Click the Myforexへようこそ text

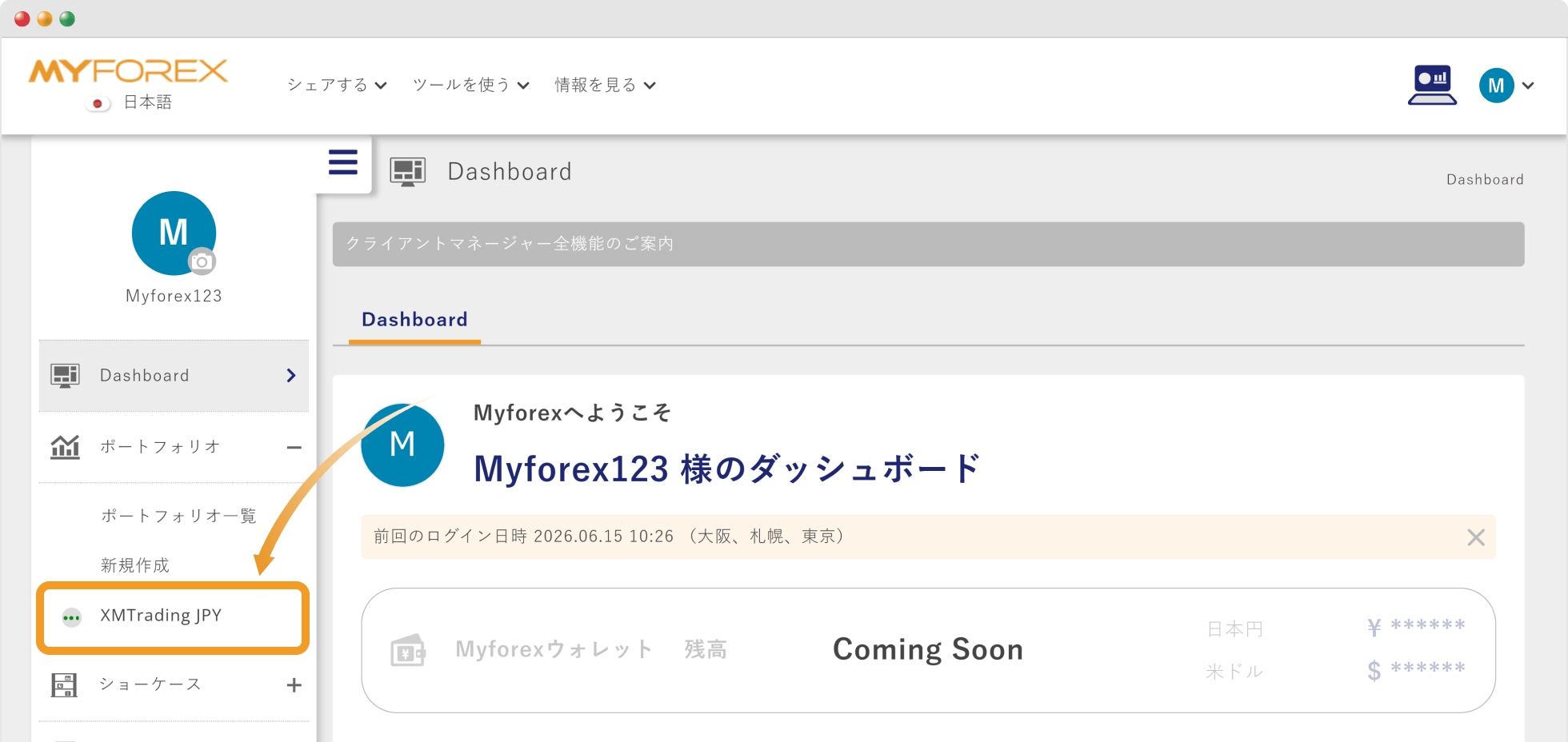(x=572, y=413)
